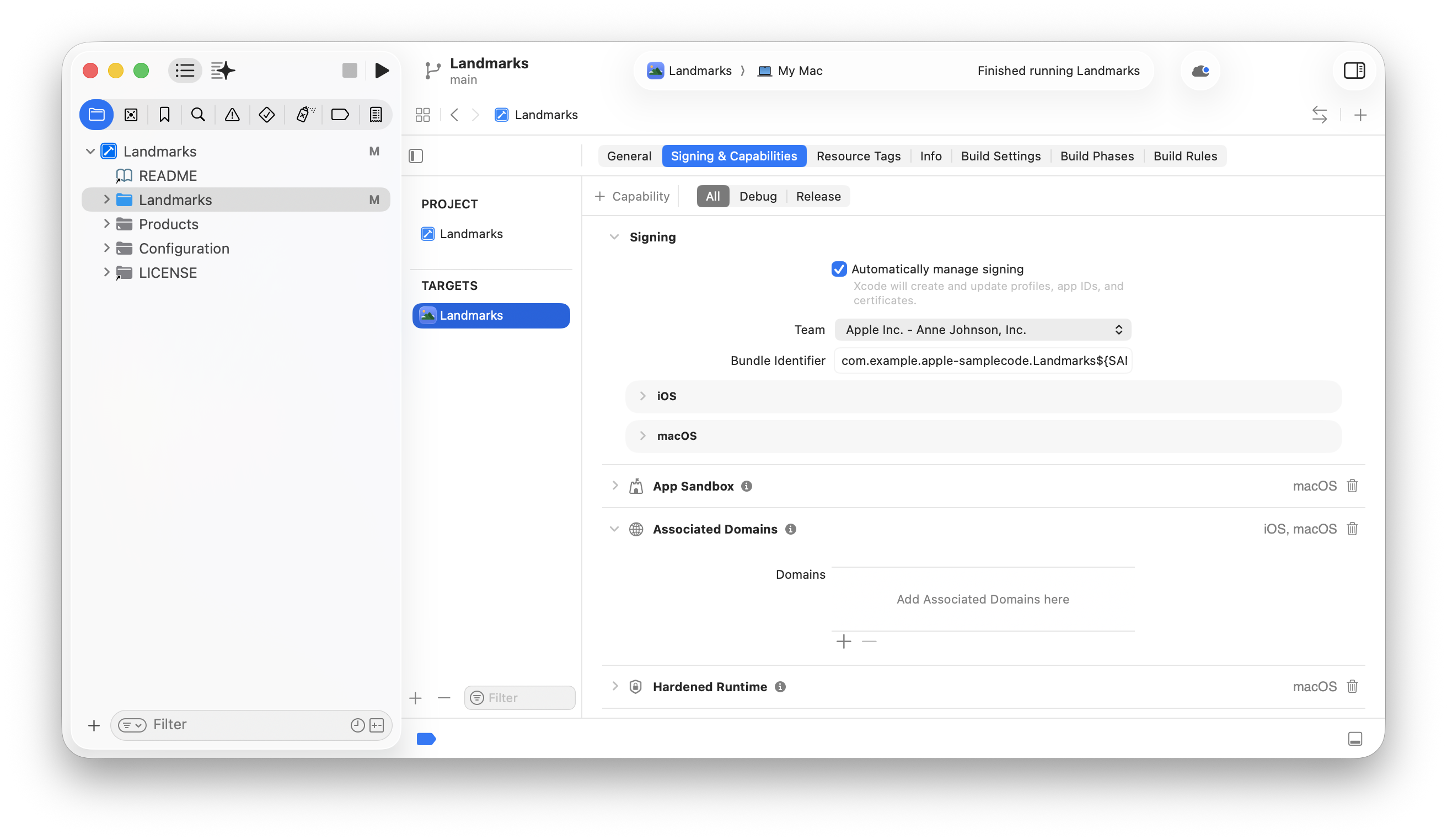Viewport: 1447px width, 840px height.
Task: Click the targets Filter field
Action: pyautogui.click(x=519, y=698)
